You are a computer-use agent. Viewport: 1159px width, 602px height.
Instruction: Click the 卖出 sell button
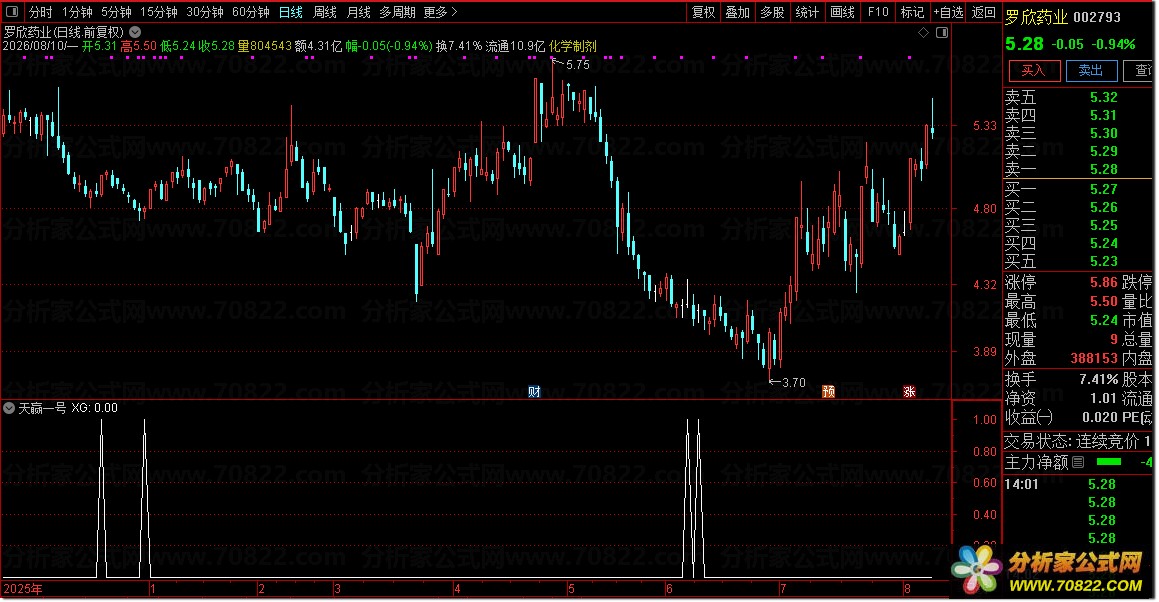coord(1091,71)
